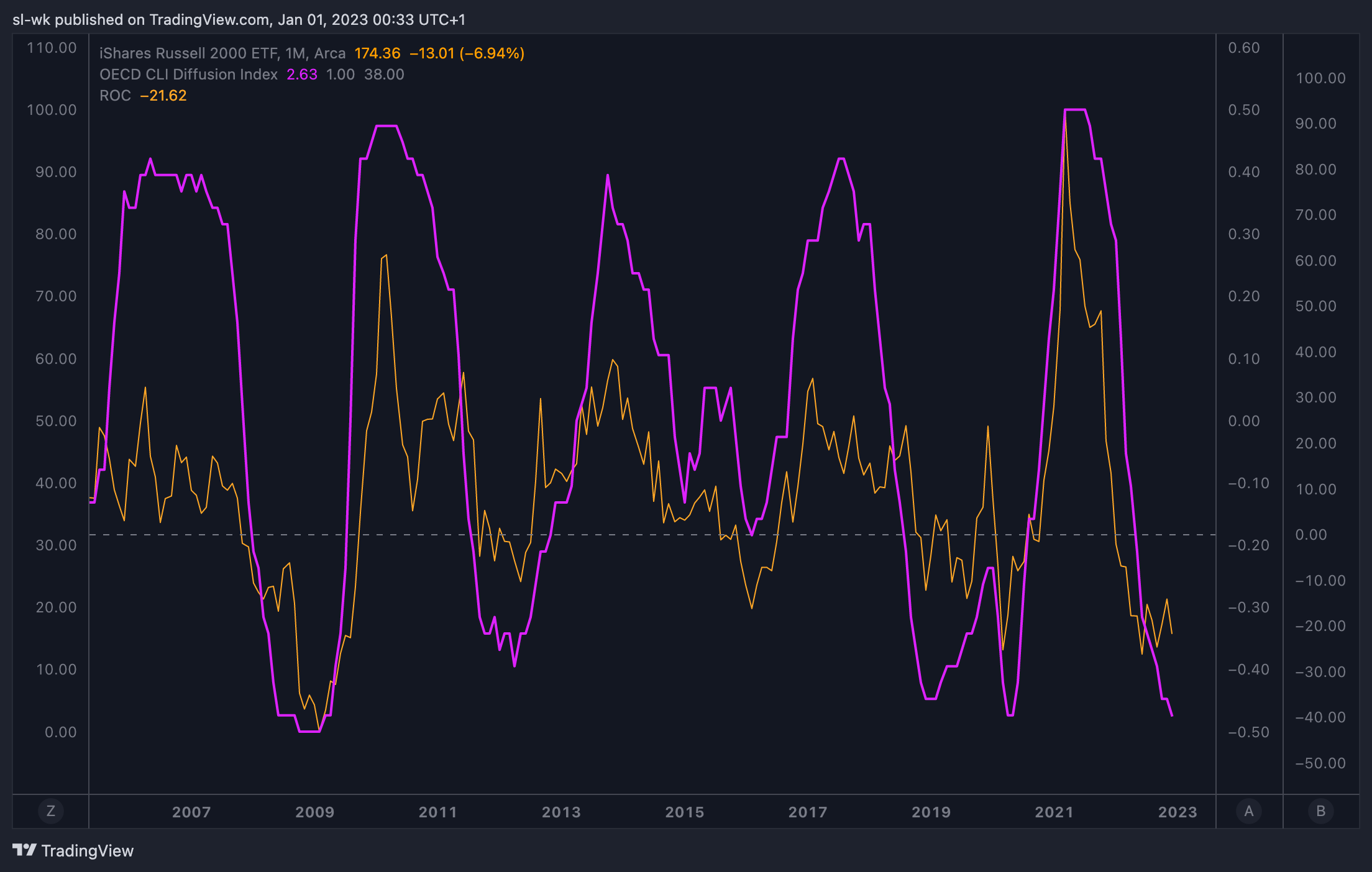Click the −13.01 (−6.94%) change value

tap(467, 53)
